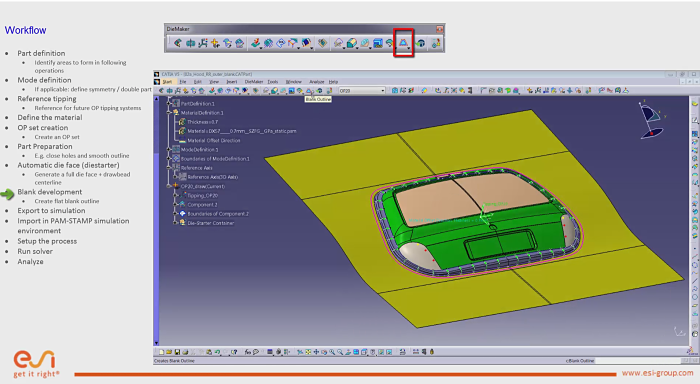Collapse the Reference Axis tree node
This screenshot has height=384, width=700.
click(x=169, y=168)
